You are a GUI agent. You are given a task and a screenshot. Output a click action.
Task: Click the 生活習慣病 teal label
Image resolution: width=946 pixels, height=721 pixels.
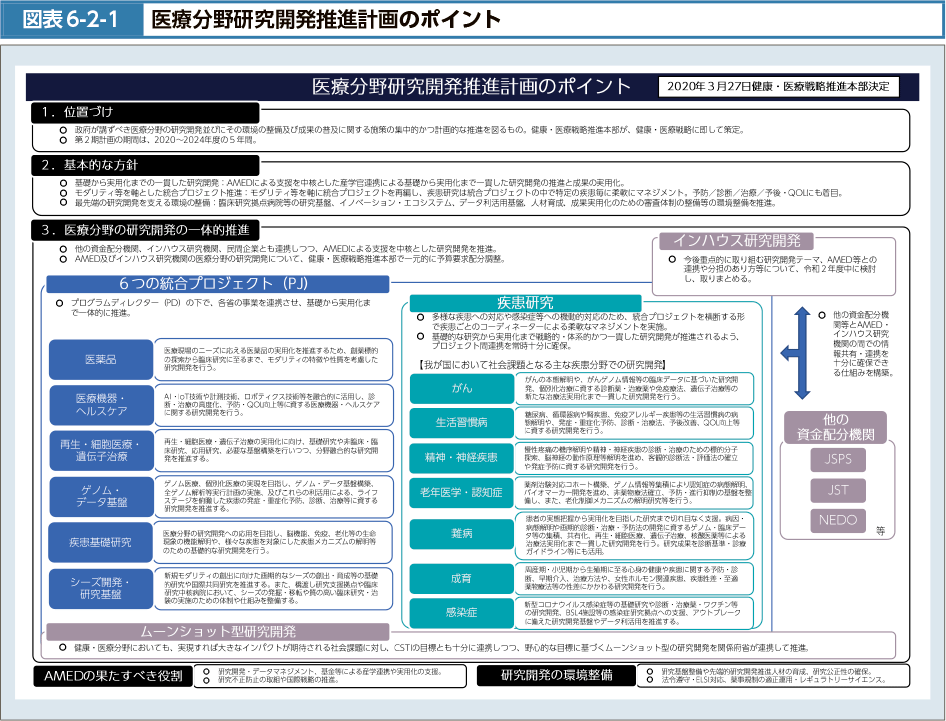(461, 422)
